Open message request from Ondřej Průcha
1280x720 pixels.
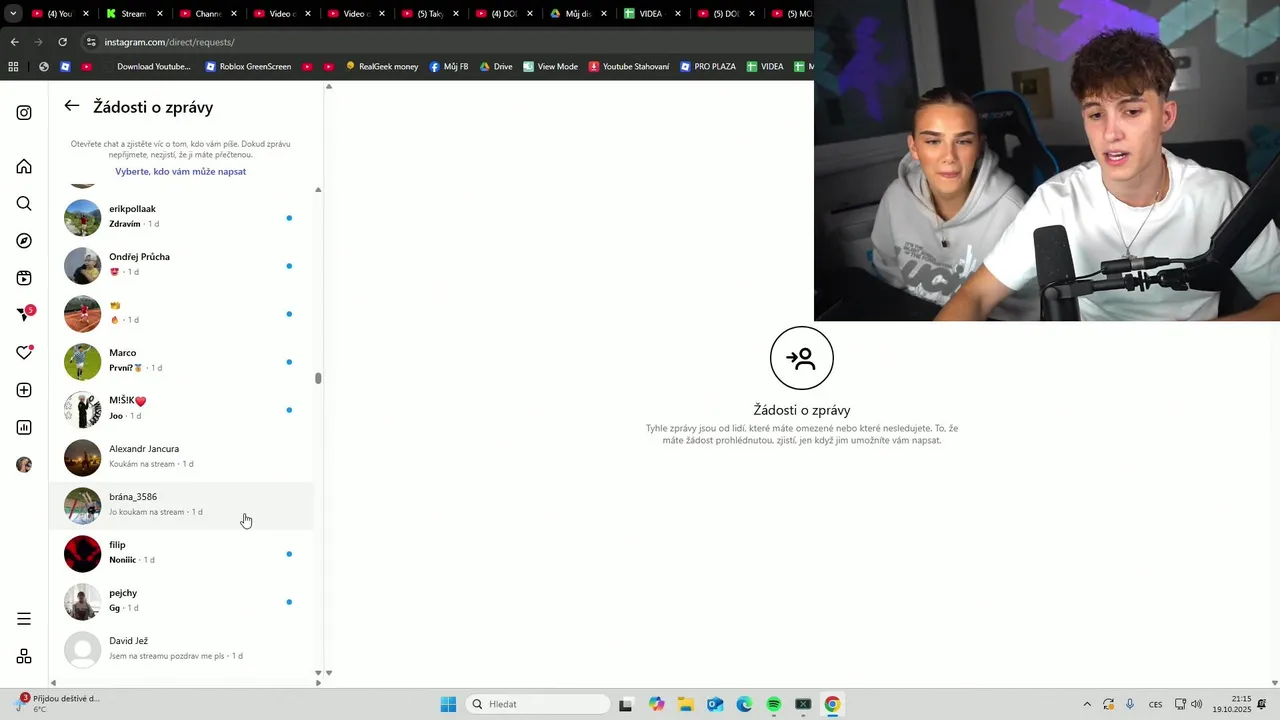(x=181, y=265)
